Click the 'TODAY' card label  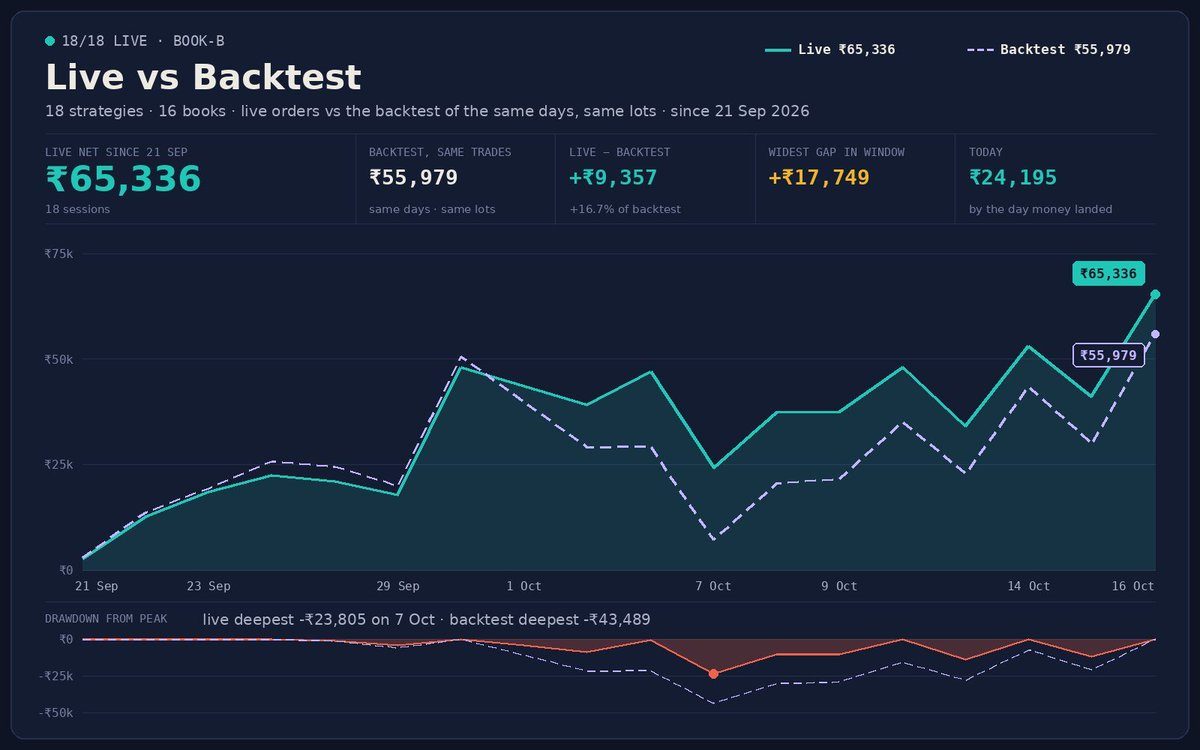pyautogui.click(x=986, y=152)
